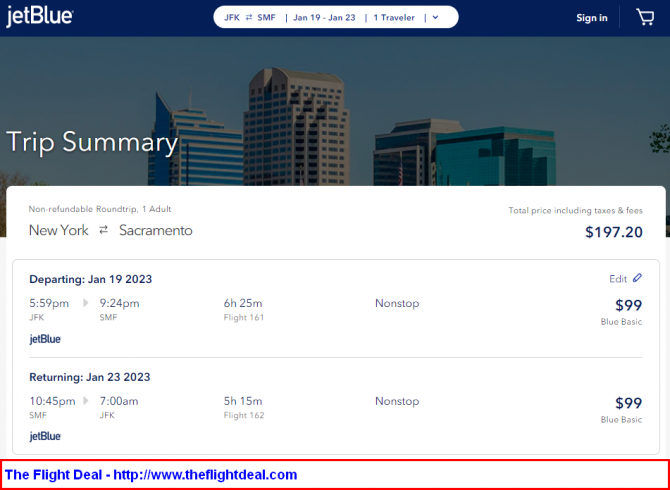The width and height of the screenshot is (670, 490).
Task: Click the 5:59pm departure time
Action: 49,303
